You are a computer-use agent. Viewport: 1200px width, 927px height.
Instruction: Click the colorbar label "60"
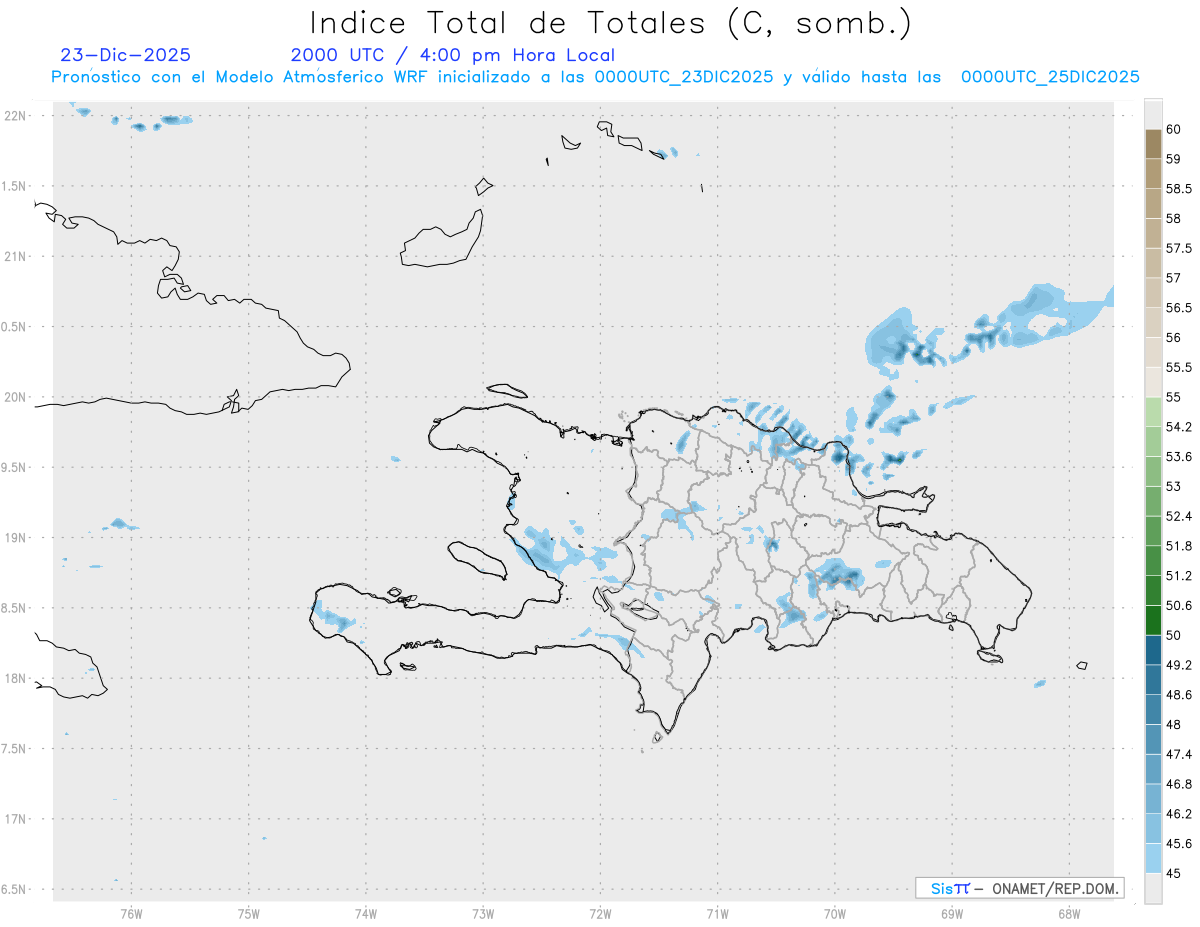(1174, 129)
